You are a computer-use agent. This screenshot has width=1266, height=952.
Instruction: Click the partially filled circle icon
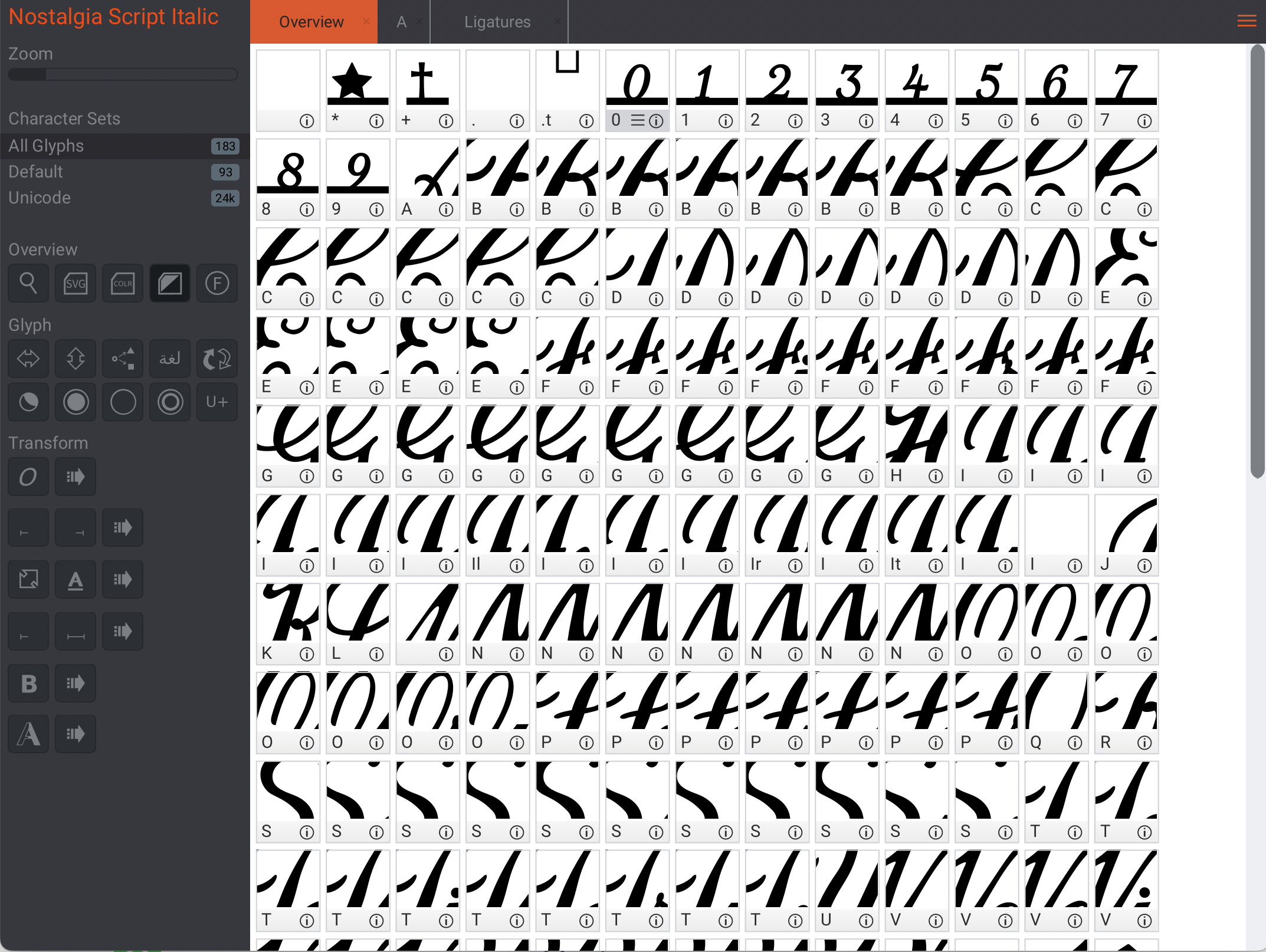[x=28, y=402]
